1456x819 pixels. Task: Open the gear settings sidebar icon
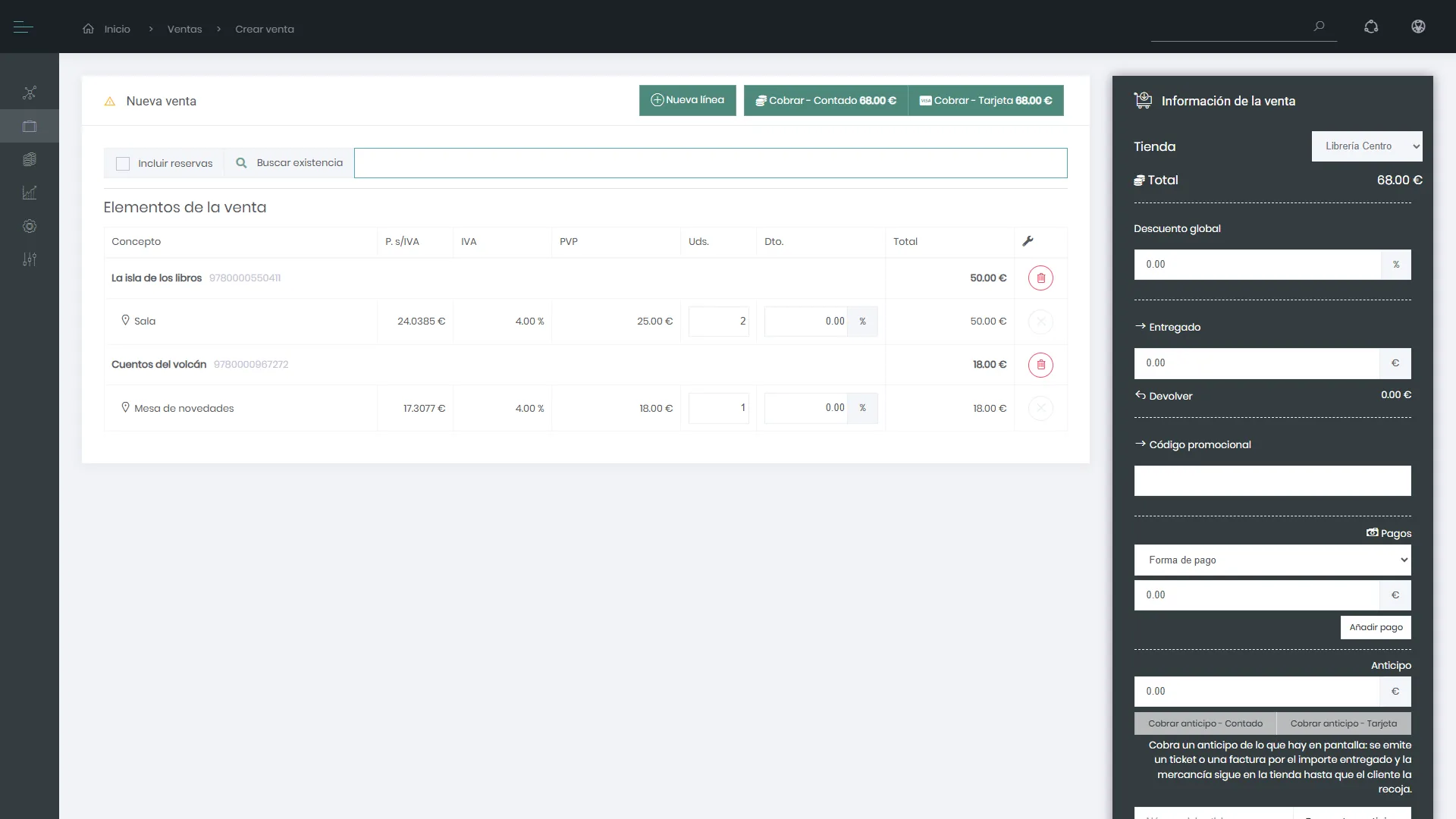click(x=30, y=226)
